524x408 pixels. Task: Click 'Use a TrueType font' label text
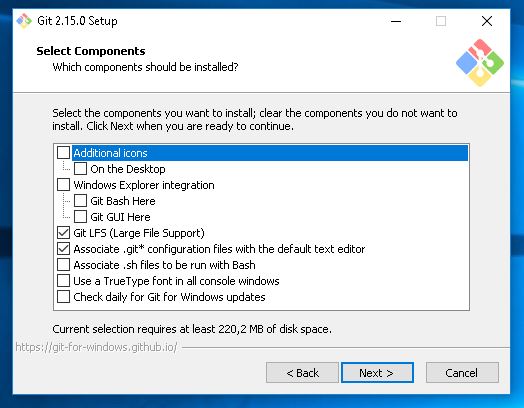click(176, 281)
